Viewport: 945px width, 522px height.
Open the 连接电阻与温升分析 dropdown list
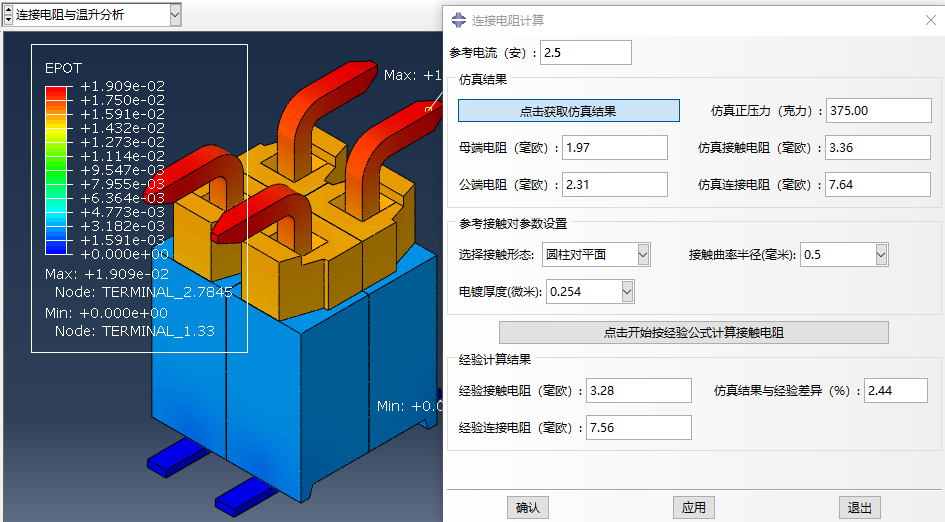click(175, 15)
